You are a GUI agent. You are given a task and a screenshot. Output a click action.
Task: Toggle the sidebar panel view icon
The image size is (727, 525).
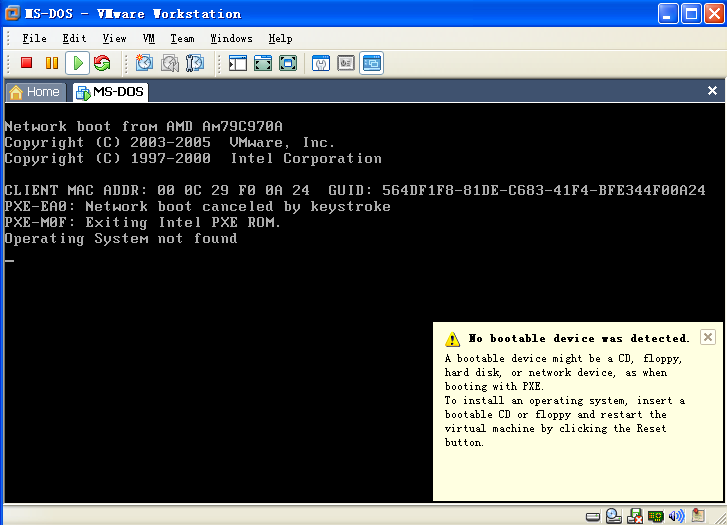click(x=238, y=63)
